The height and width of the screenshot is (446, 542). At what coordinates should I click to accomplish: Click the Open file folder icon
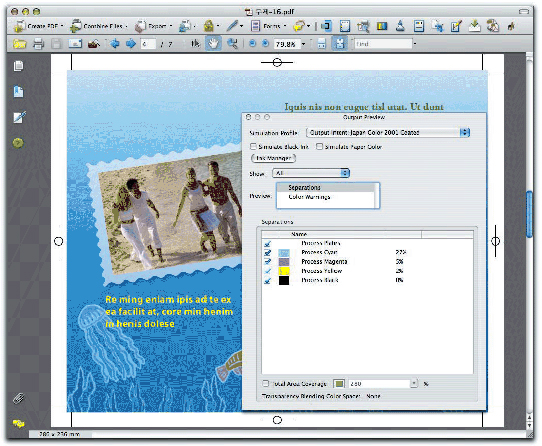(20, 44)
